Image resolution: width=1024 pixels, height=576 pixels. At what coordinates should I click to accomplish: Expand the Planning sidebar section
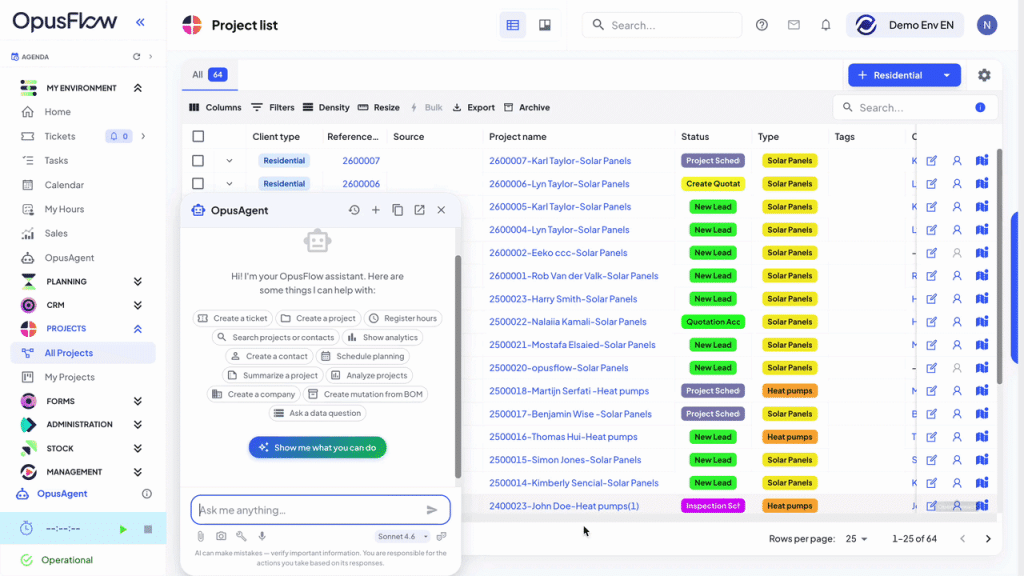pyautogui.click(x=138, y=281)
